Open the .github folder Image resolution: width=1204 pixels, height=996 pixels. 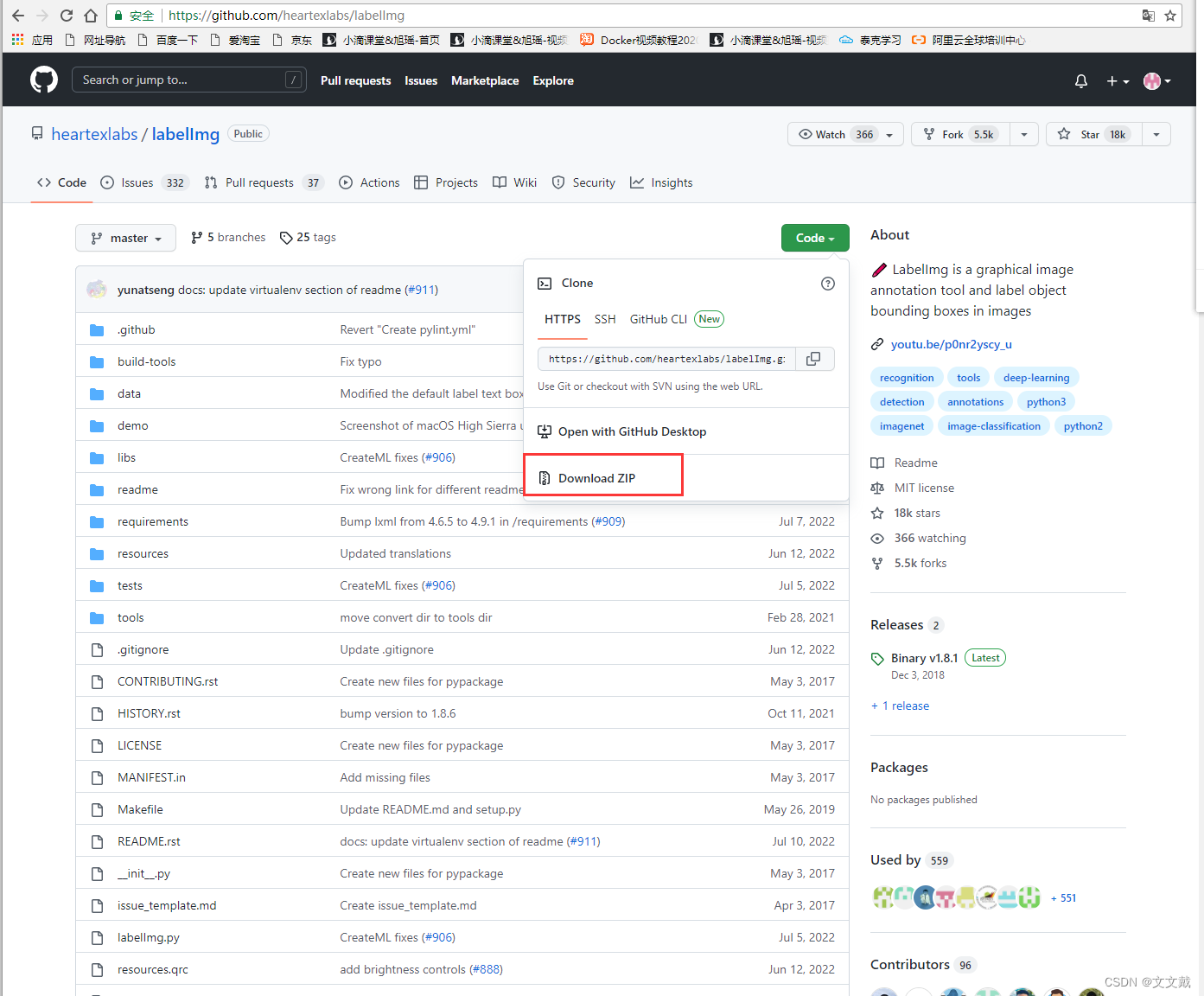(136, 329)
